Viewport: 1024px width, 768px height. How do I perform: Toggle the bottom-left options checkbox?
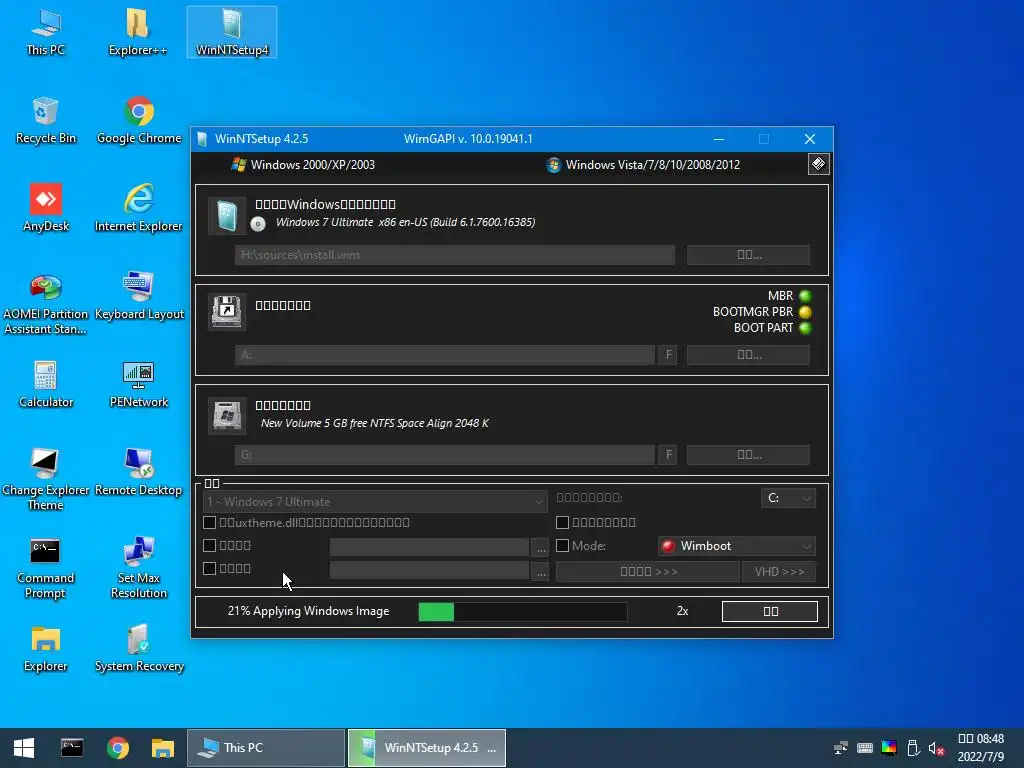(x=210, y=568)
